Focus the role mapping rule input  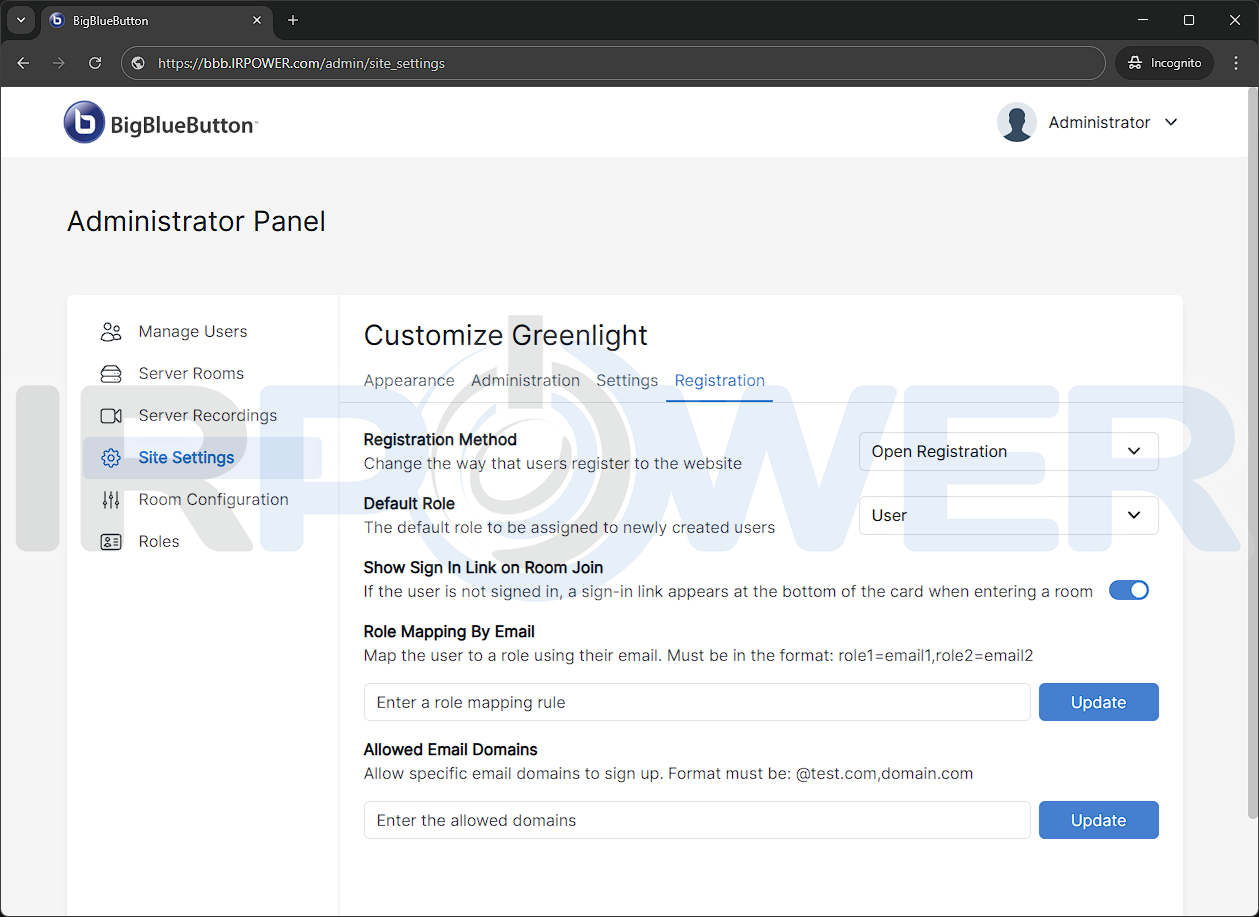[696, 703]
